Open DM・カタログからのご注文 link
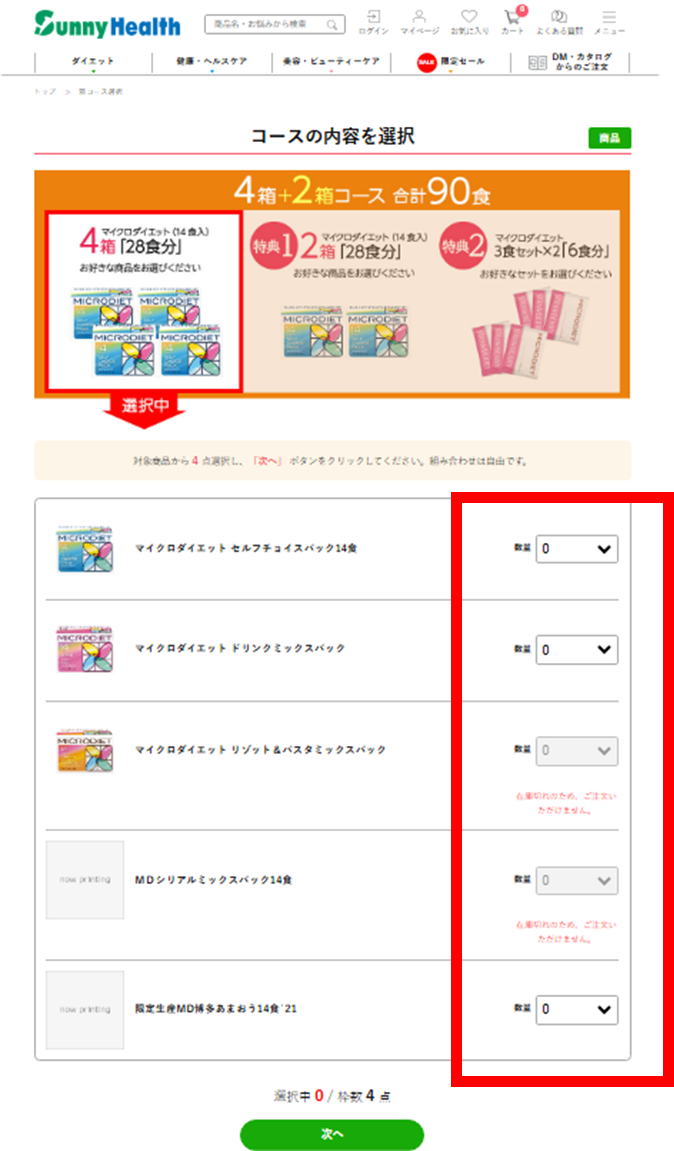Viewport: 674px width, 1151px height. 570,62
